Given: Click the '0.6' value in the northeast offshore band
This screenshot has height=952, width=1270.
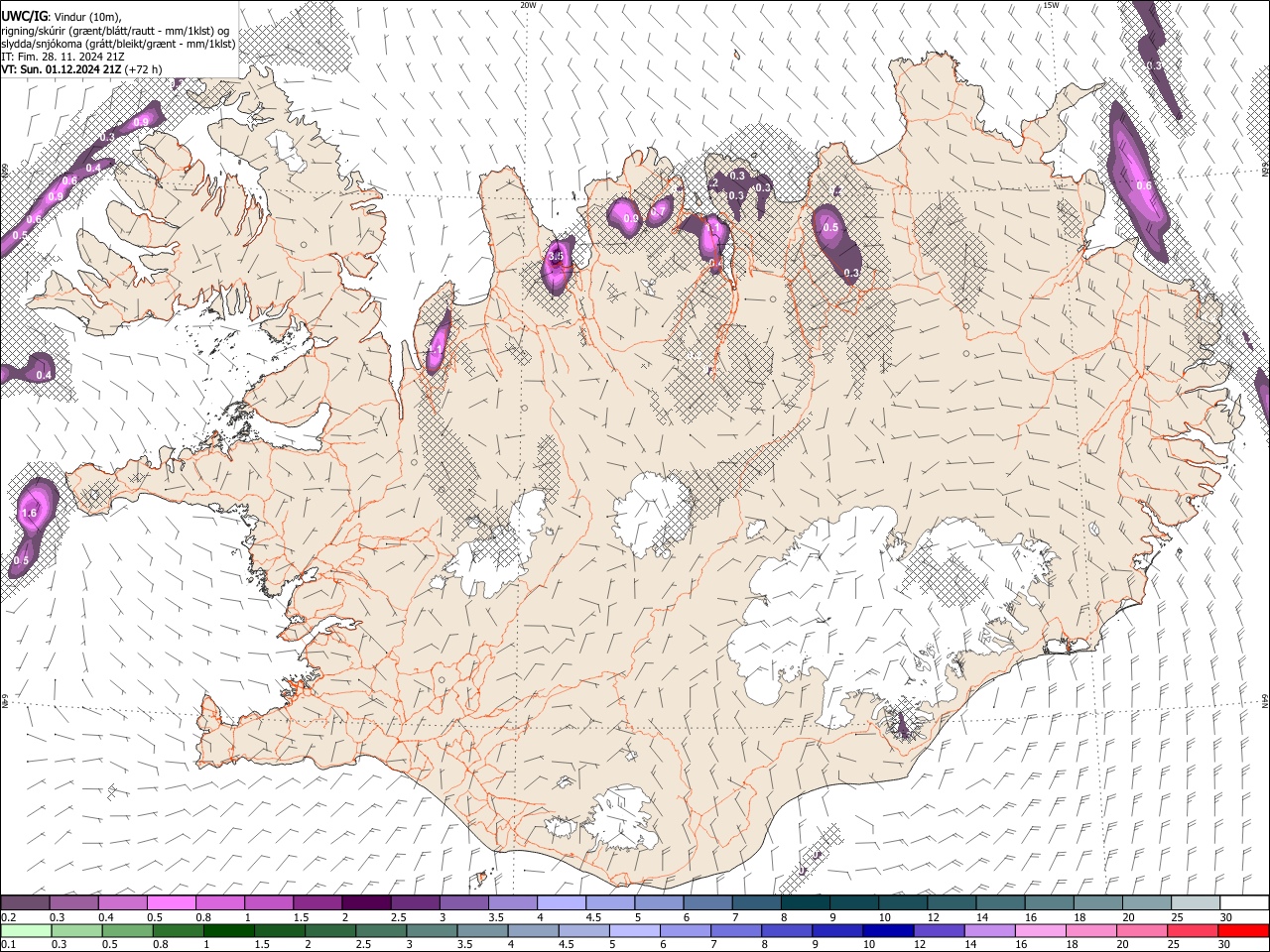Looking at the screenshot, I should tap(1143, 185).
